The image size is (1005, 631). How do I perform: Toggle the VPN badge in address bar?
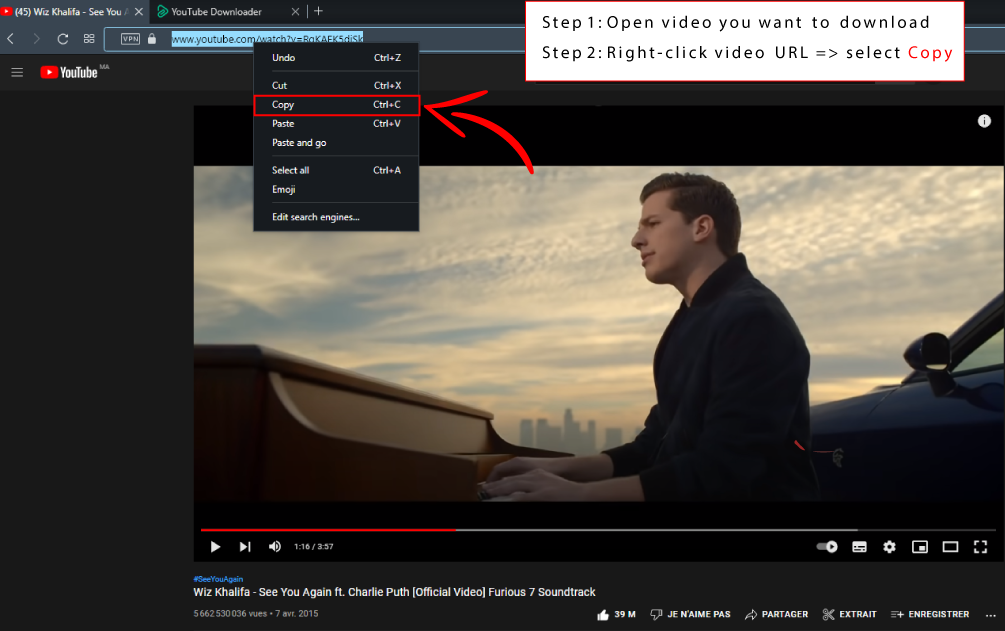pos(130,38)
